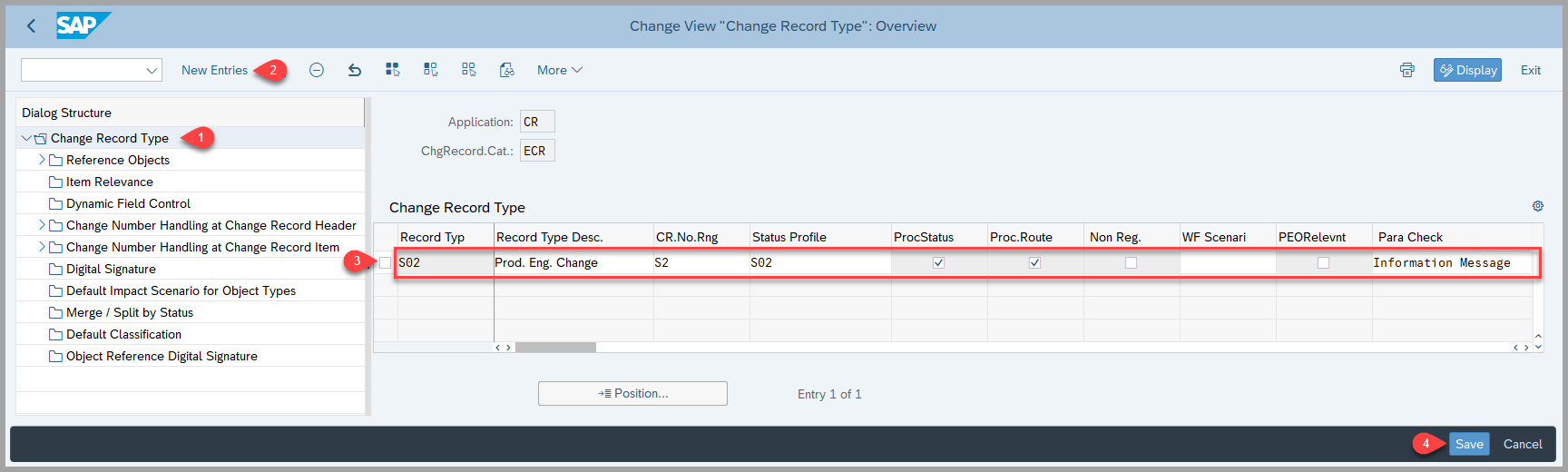Click the Print icon in toolbar
The height and width of the screenshot is (472, 1568).
(x=1406, y=70)
